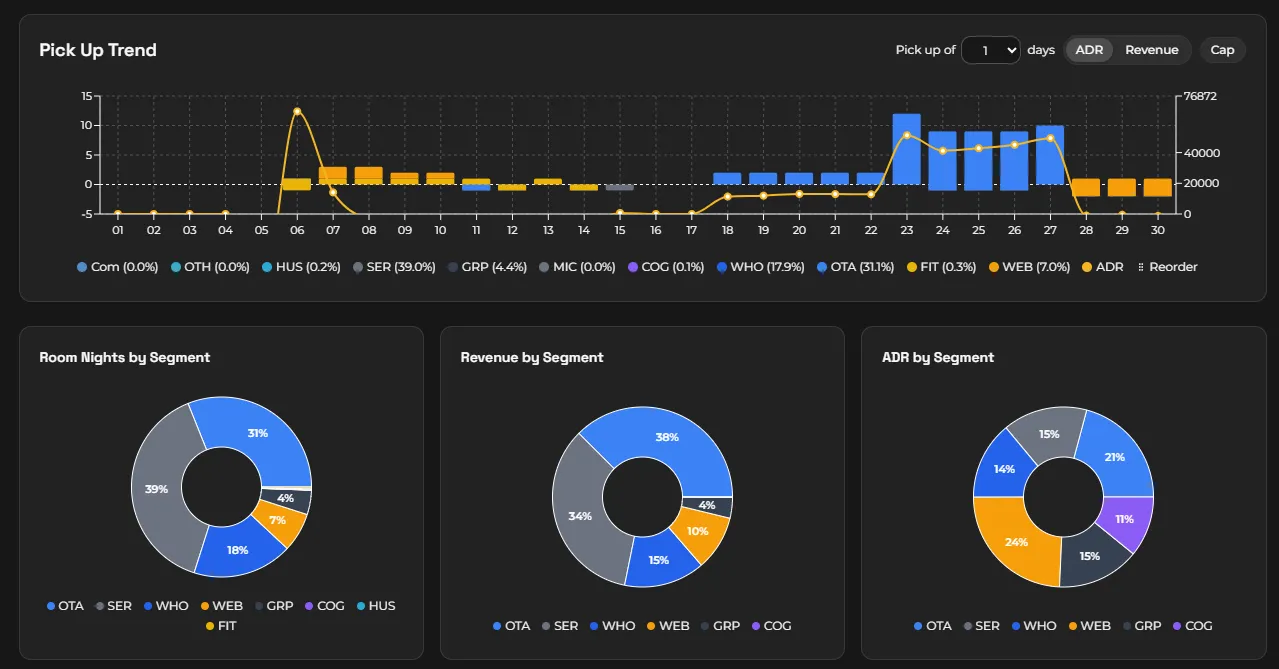This screenshot has width=1279, height=669.
Task: Click the blue bar for day 27
Action: click(x=1050, y=155)
